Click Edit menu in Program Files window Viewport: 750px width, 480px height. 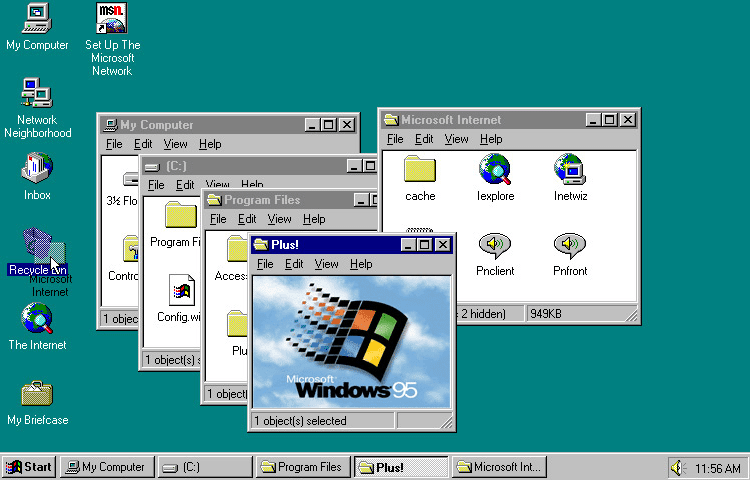coord(247,219)
